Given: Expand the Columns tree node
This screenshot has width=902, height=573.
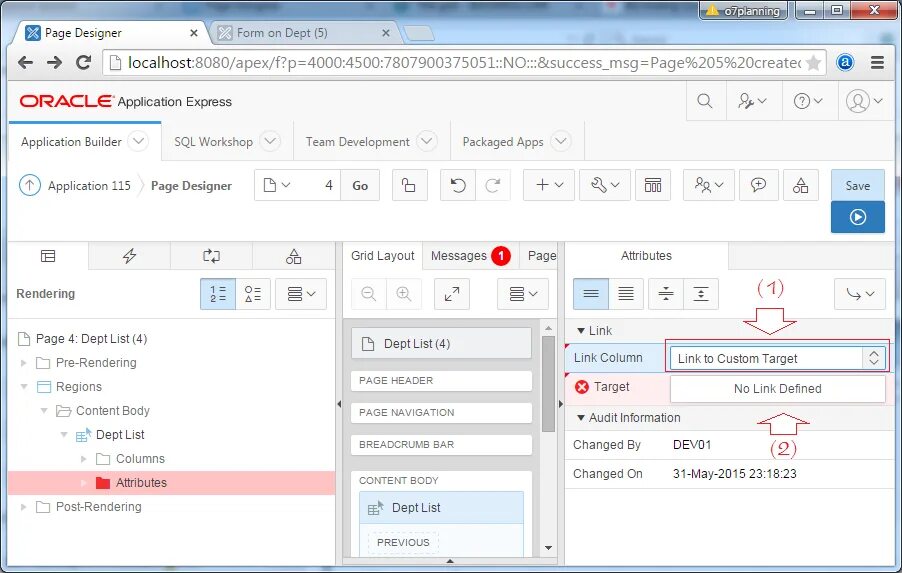Looking at the screenshot, I should 83,459.
